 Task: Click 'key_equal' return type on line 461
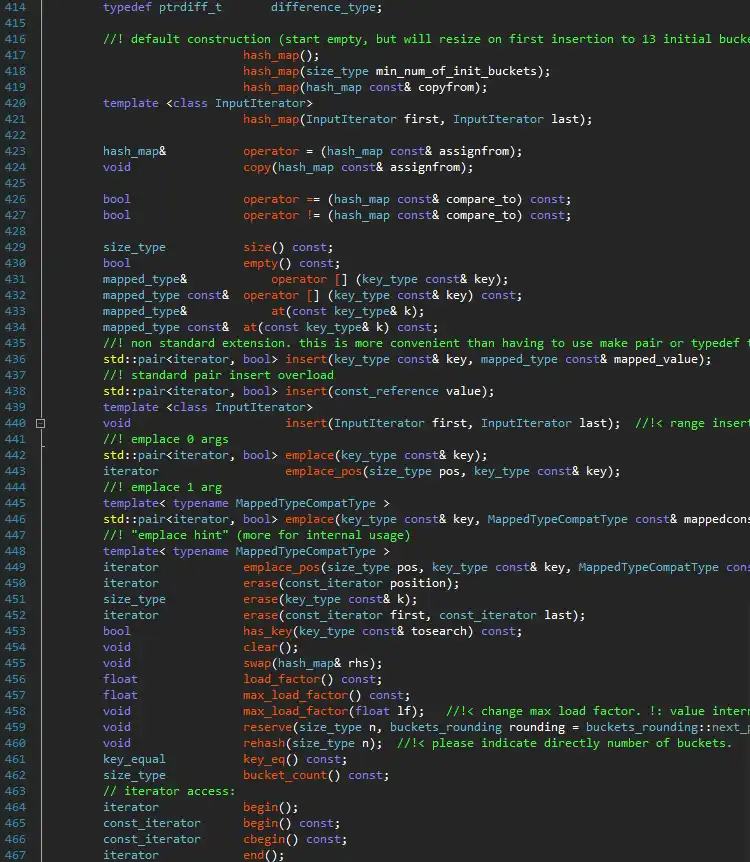[x=134, y=759]
